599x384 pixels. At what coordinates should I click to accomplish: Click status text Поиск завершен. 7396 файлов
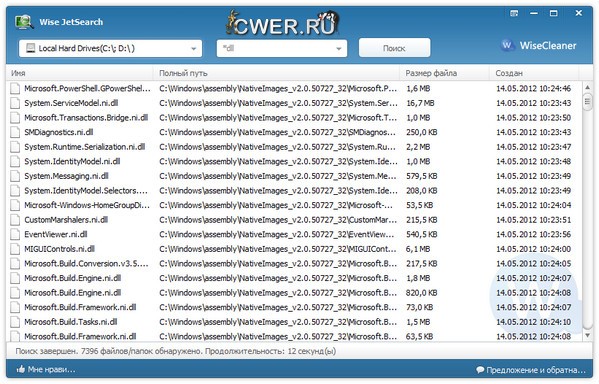point(176,351)
